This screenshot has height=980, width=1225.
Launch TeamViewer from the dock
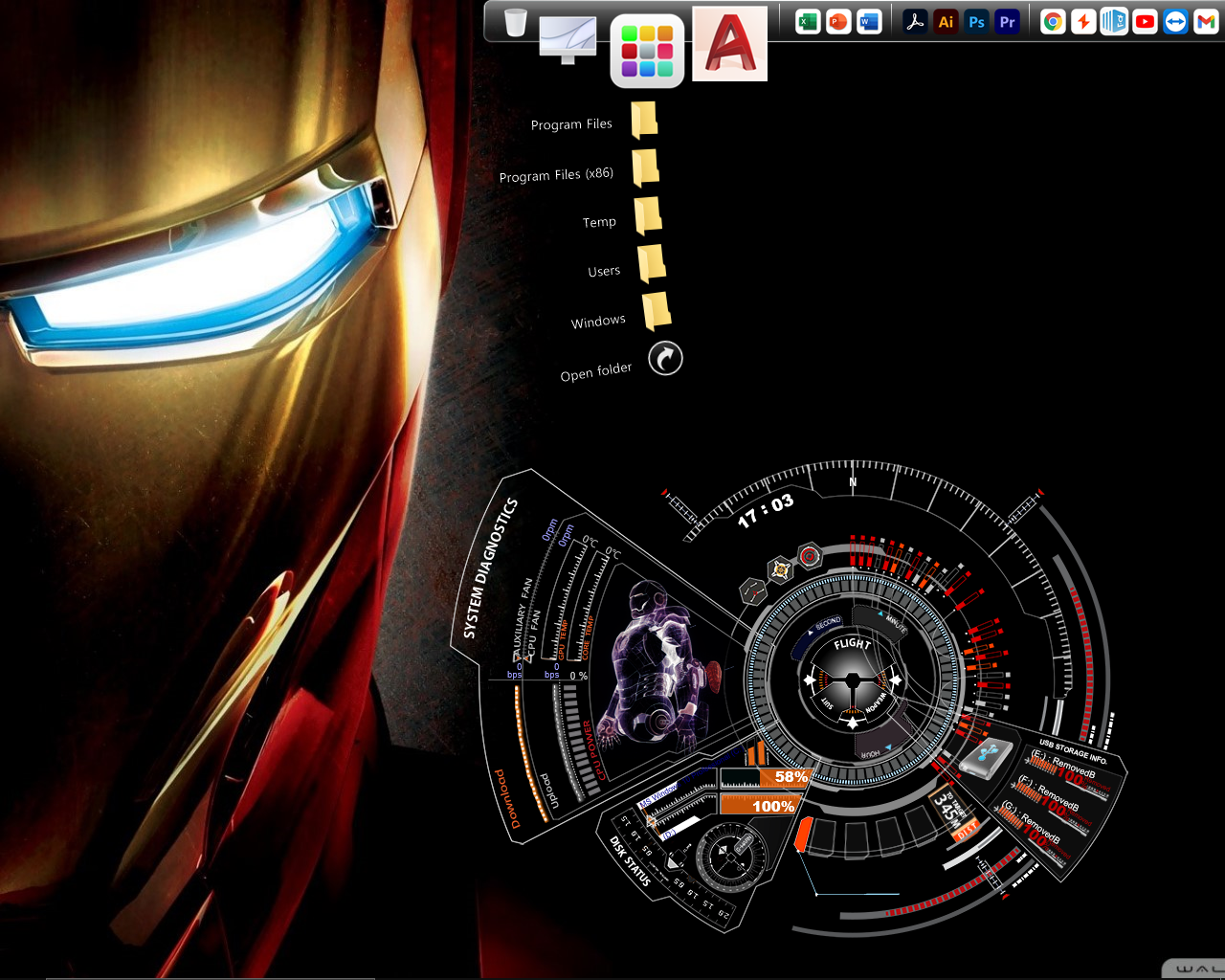[x=1175, y=22]
